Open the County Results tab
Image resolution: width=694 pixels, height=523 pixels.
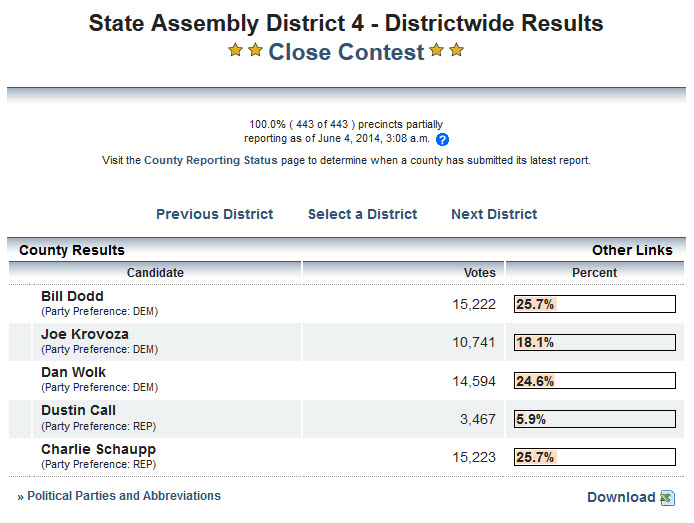[72, 250]
